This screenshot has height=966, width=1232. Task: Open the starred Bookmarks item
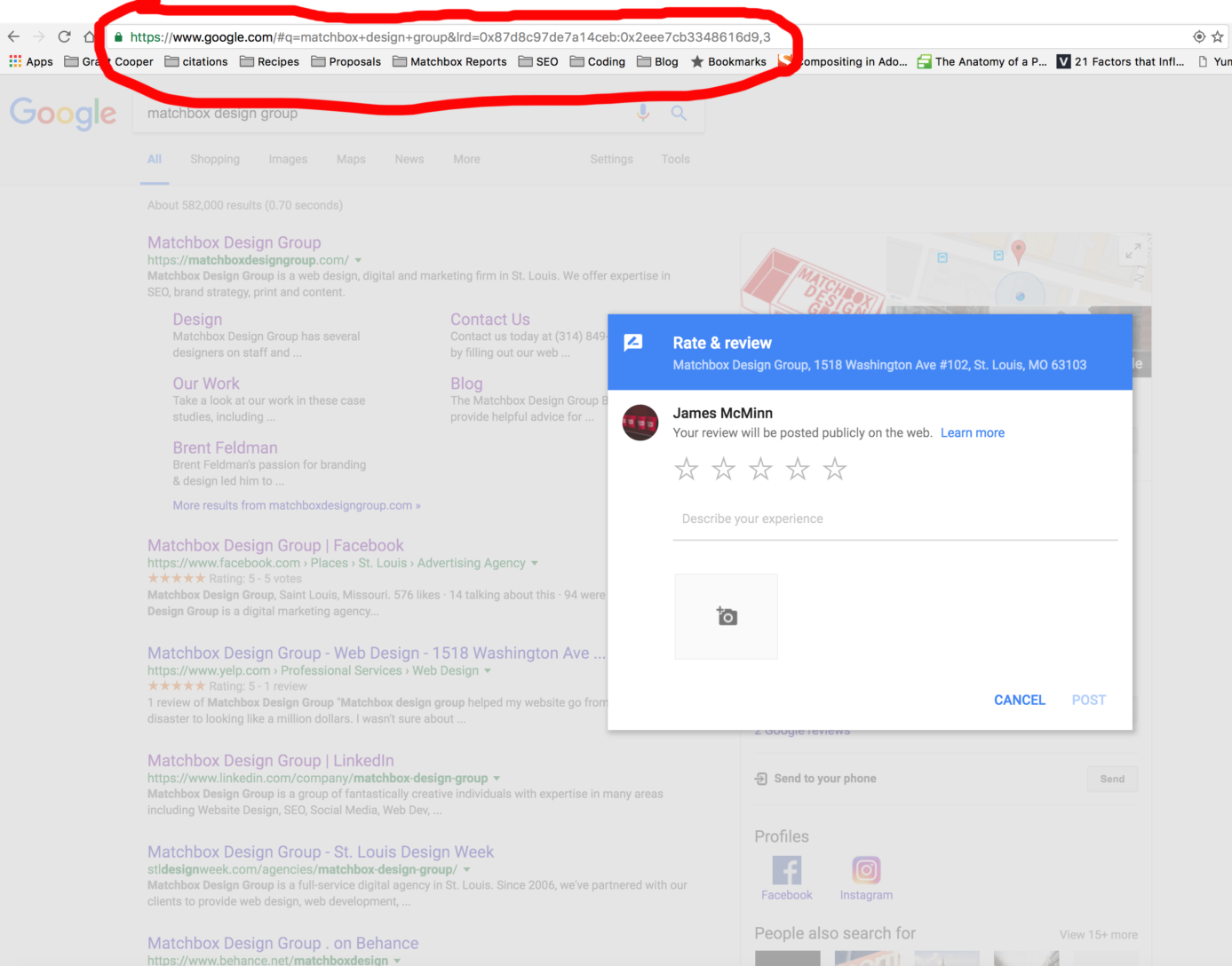(728, 61)
